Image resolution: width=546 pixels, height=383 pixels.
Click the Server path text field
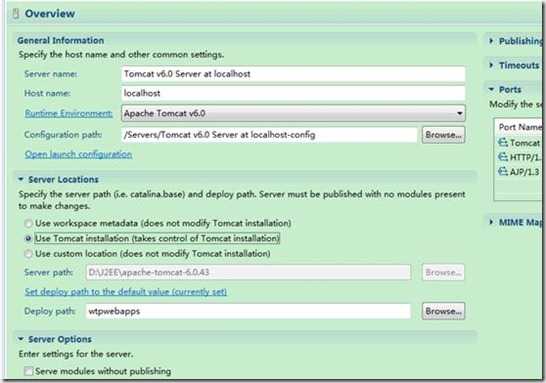(x=248, y=272)
